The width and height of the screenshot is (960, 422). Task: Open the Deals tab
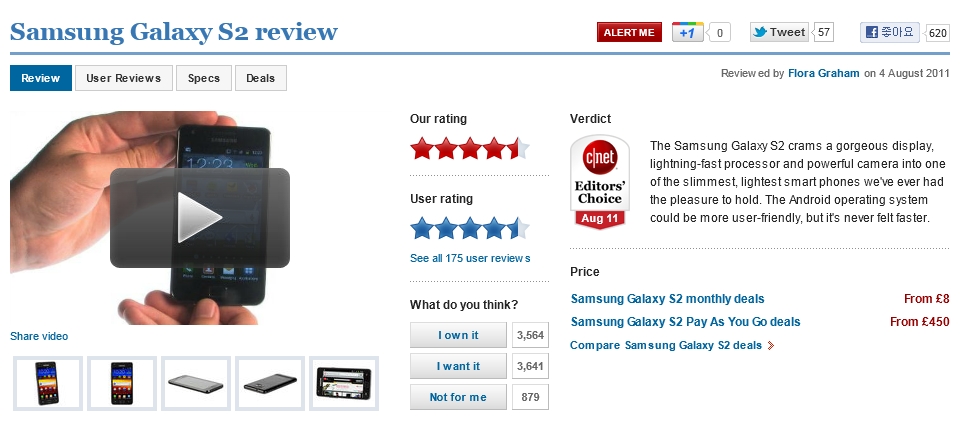261,78
